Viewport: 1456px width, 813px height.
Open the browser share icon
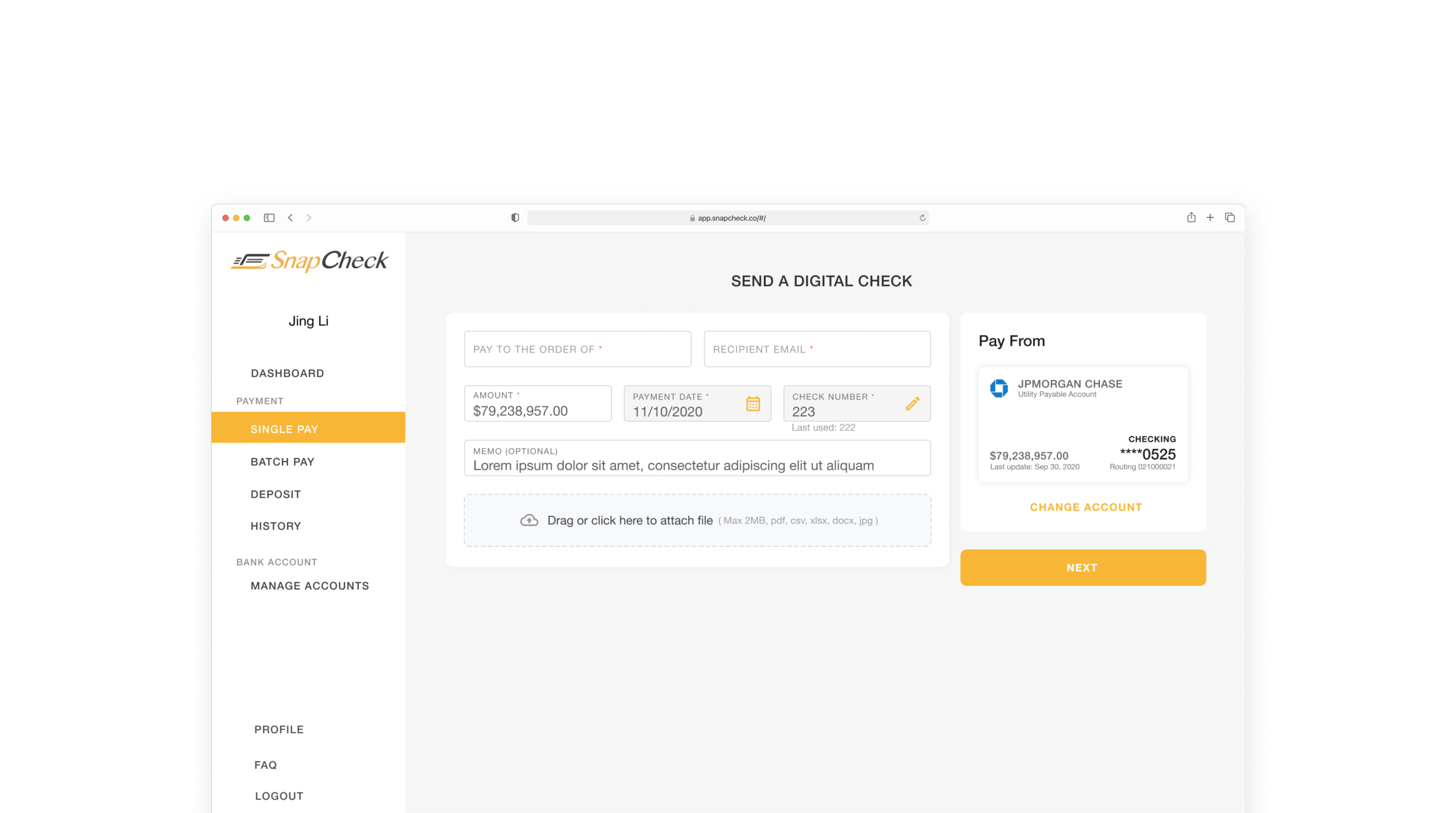click(x=1191, y=217)
